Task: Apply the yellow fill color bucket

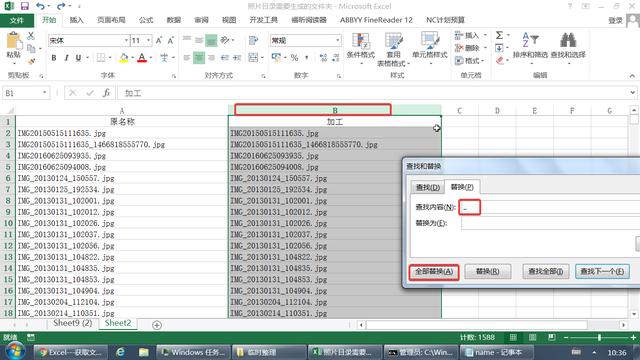Action: click(124, 58)
